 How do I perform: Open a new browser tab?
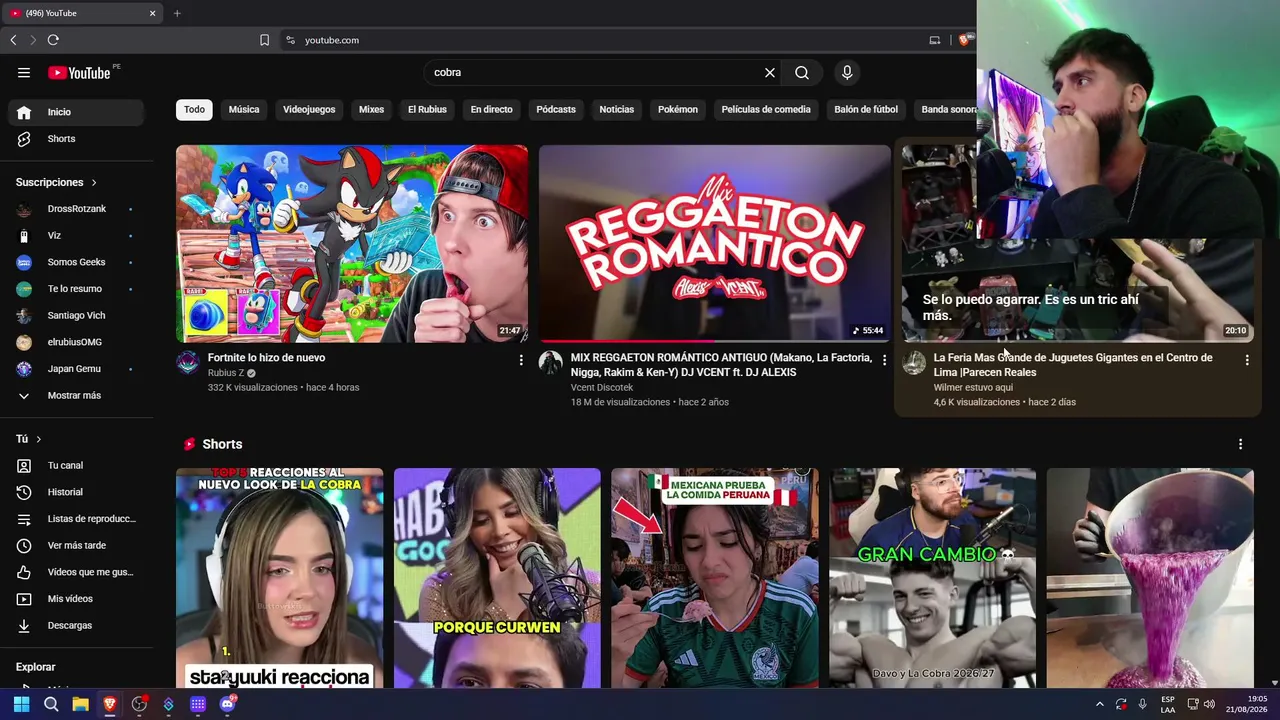177,13
